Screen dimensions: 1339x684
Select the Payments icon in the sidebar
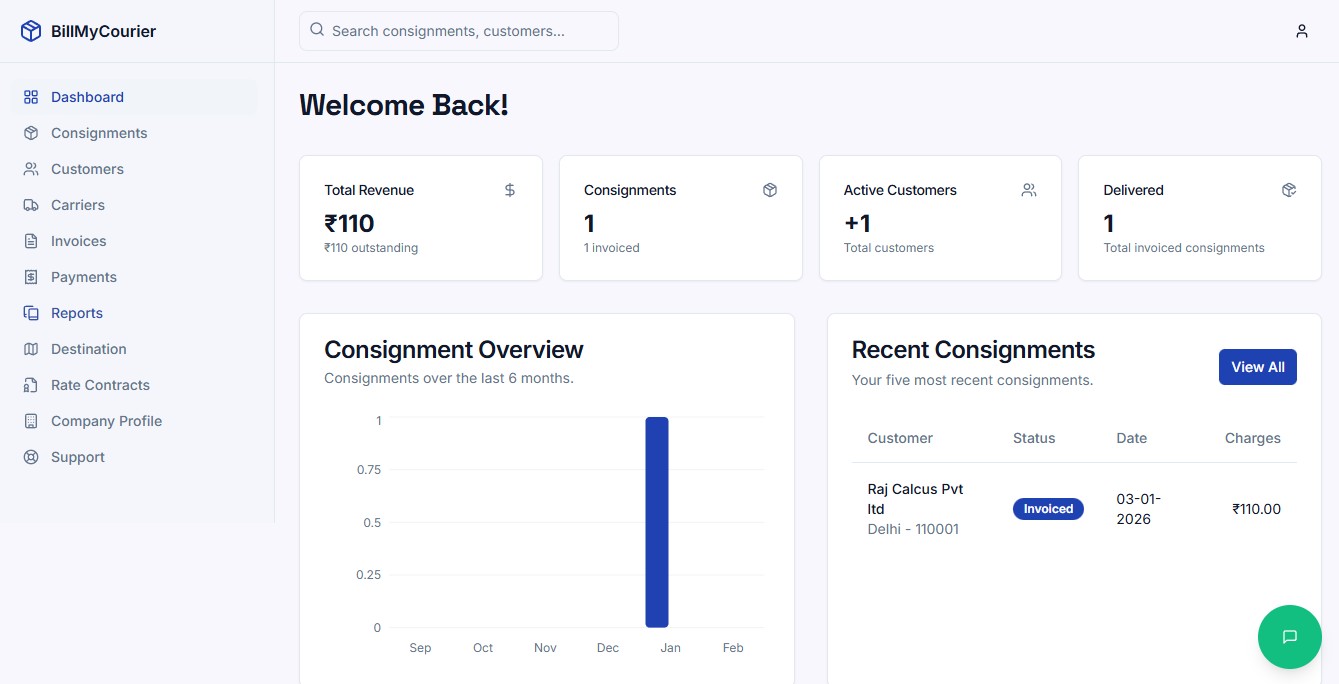pos(31,277)
